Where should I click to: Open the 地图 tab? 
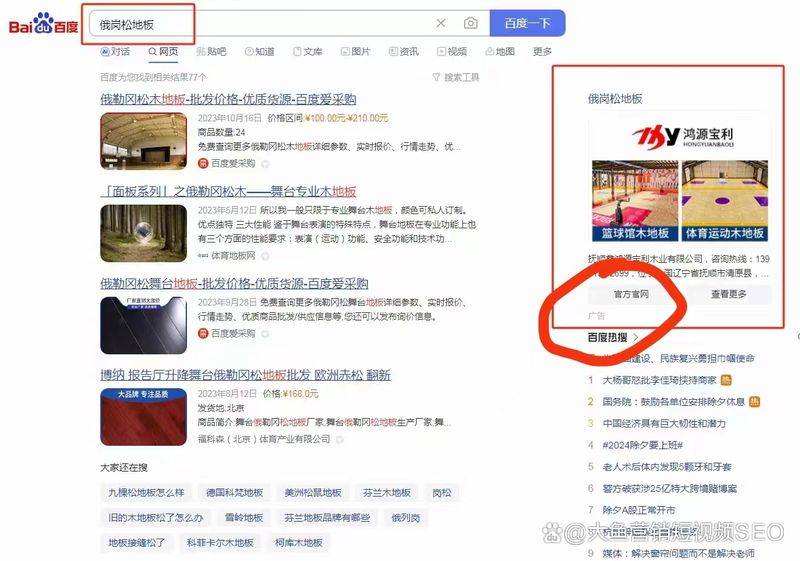tap(500, 52)
